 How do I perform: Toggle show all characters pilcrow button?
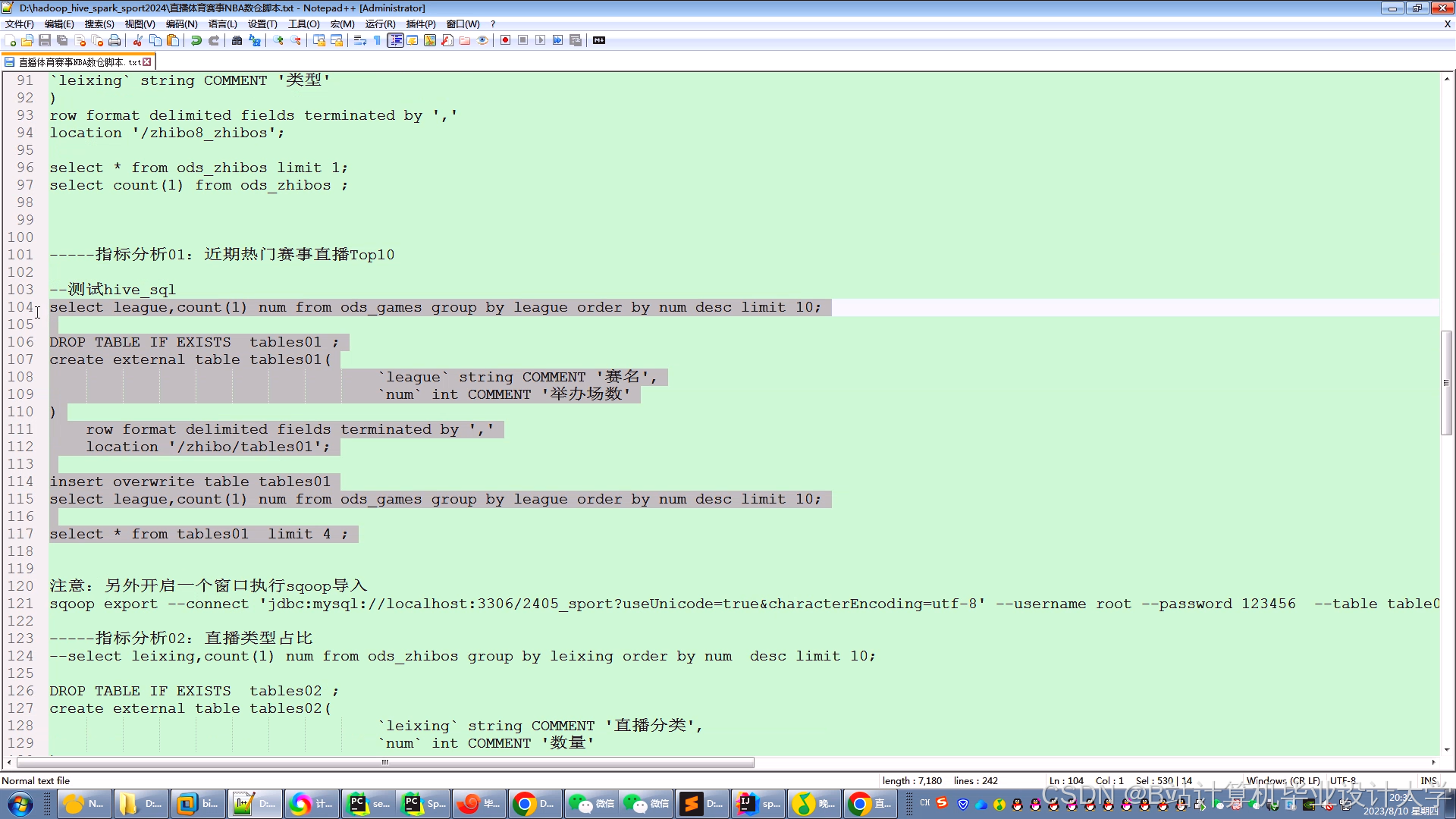378,40
